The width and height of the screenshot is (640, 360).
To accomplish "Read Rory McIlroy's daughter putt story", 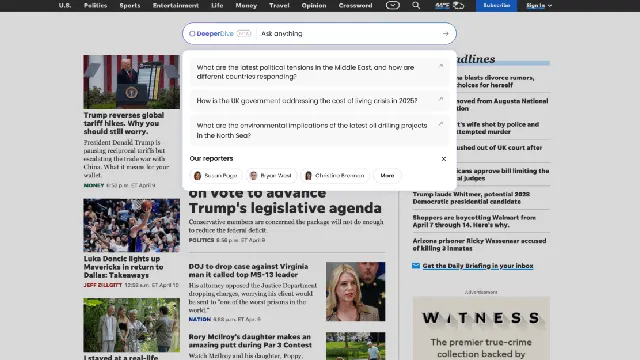I will coord(250,341).
